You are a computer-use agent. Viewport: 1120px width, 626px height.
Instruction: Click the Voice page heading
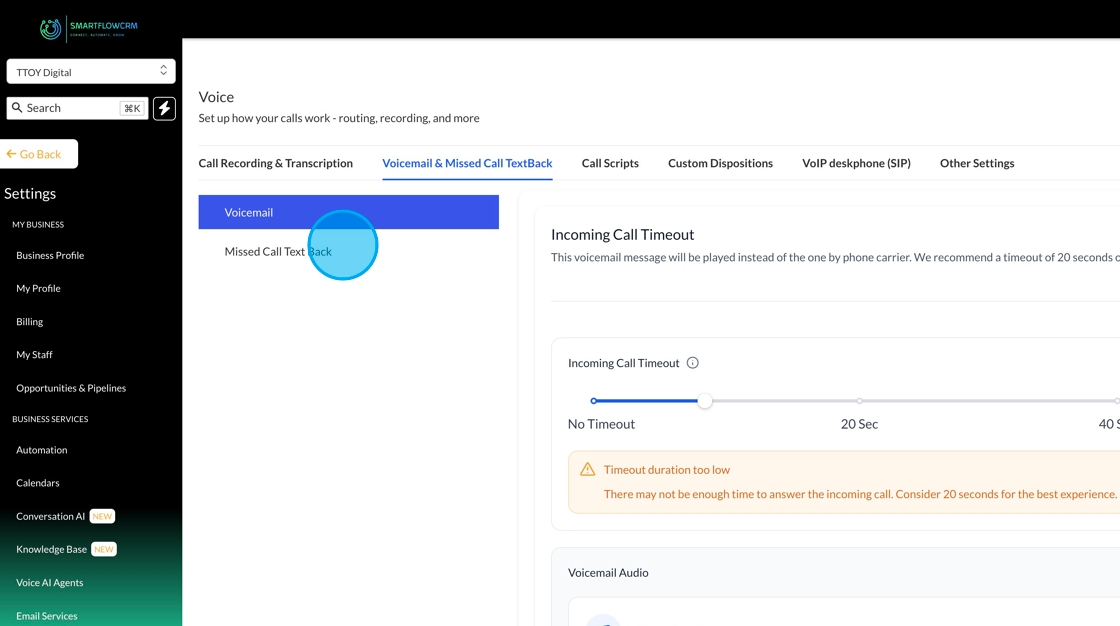click(x=216, y=96)
